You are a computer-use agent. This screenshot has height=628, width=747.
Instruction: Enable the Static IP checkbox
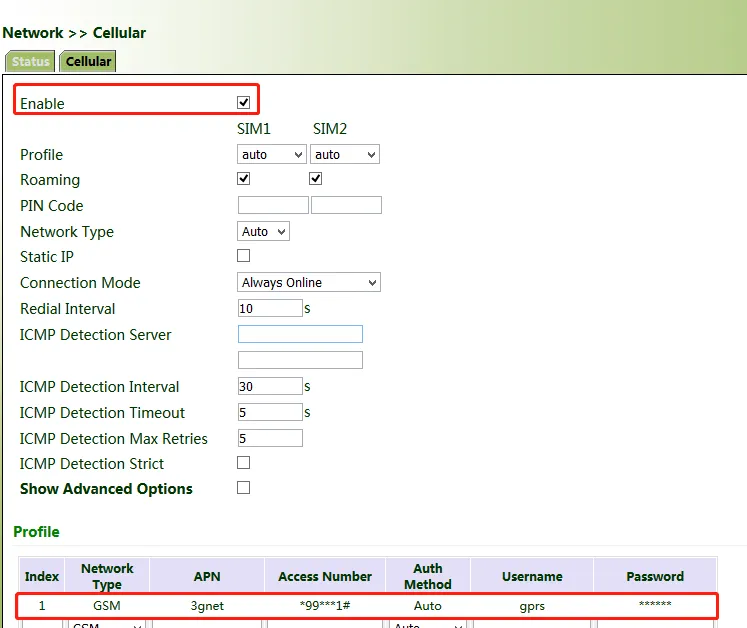[x=243, y=256]
